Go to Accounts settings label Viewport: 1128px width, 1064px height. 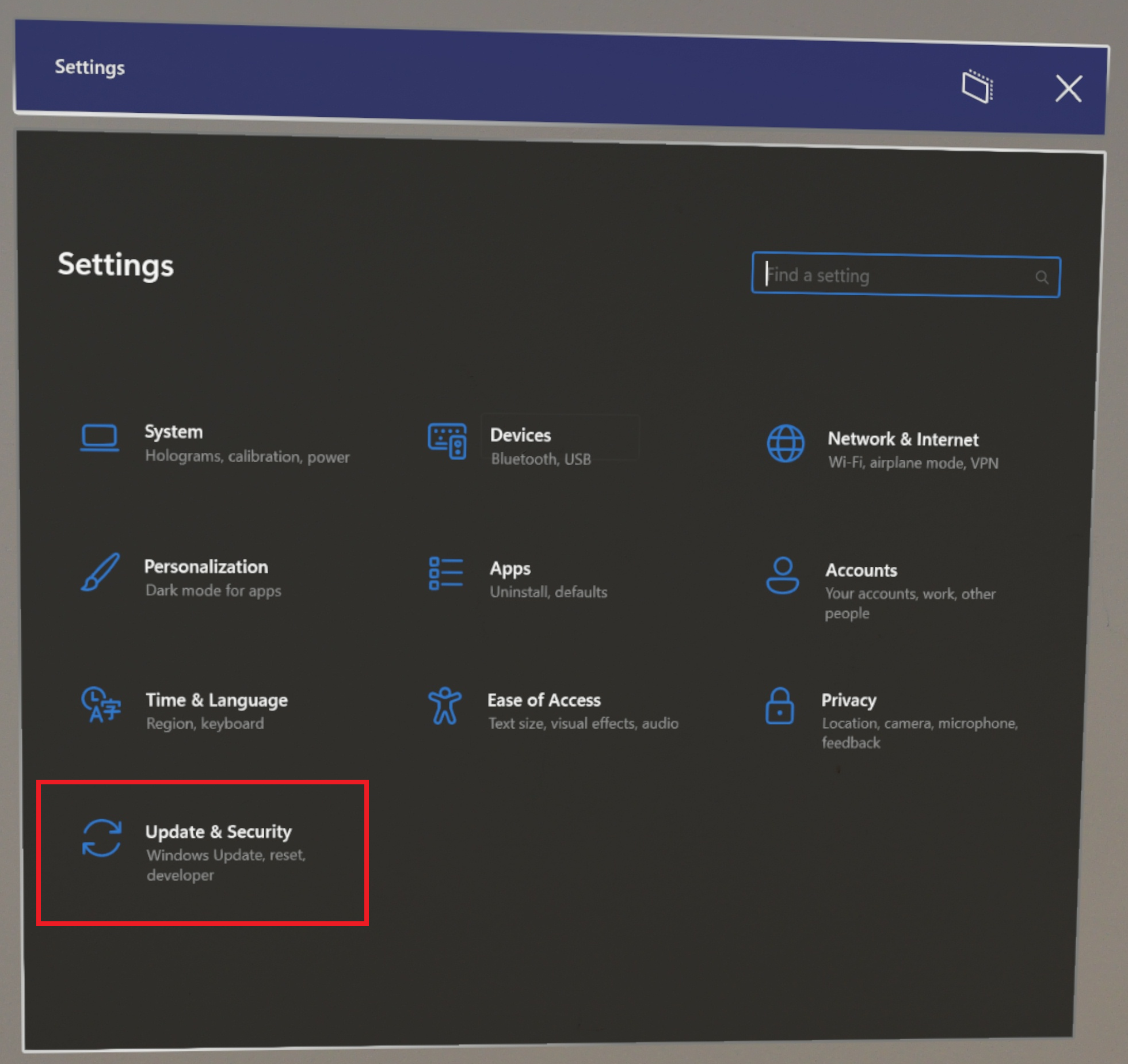(861, 570)
